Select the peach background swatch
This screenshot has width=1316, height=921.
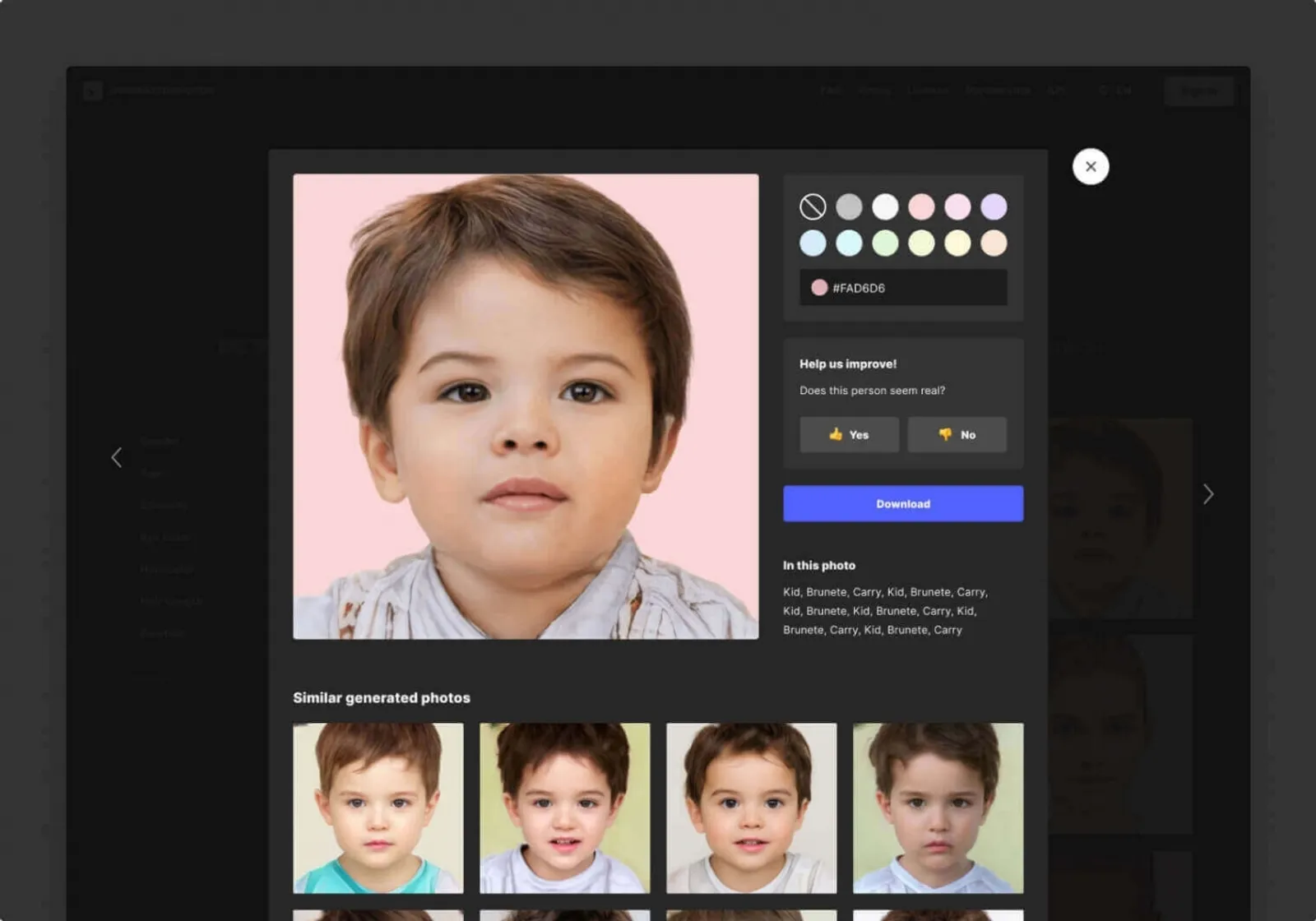click(x=994, y=243)
